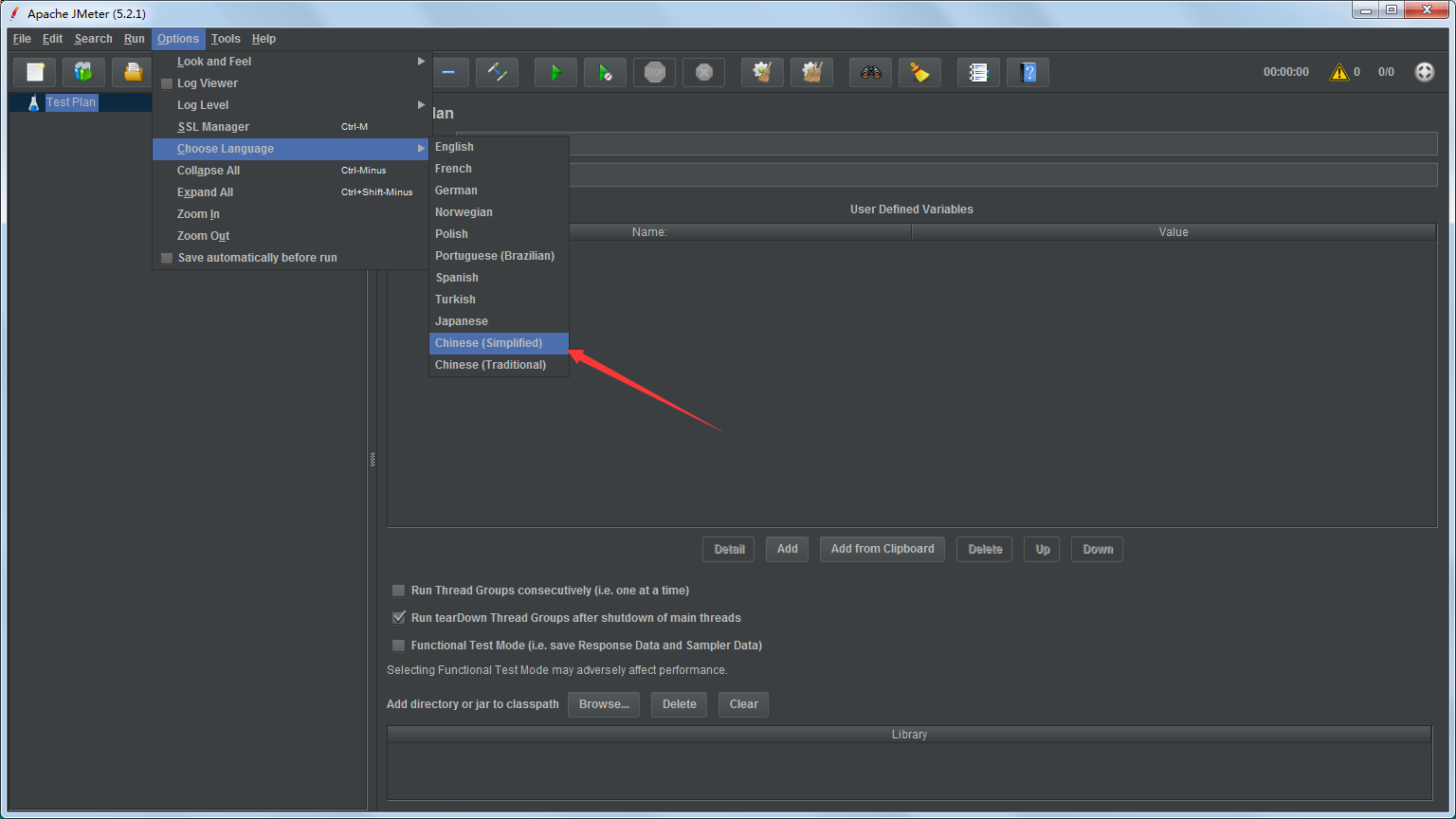Select German language
This screenshot has width=1456, height=819.
pyautogui.click(x=499, y=191)
